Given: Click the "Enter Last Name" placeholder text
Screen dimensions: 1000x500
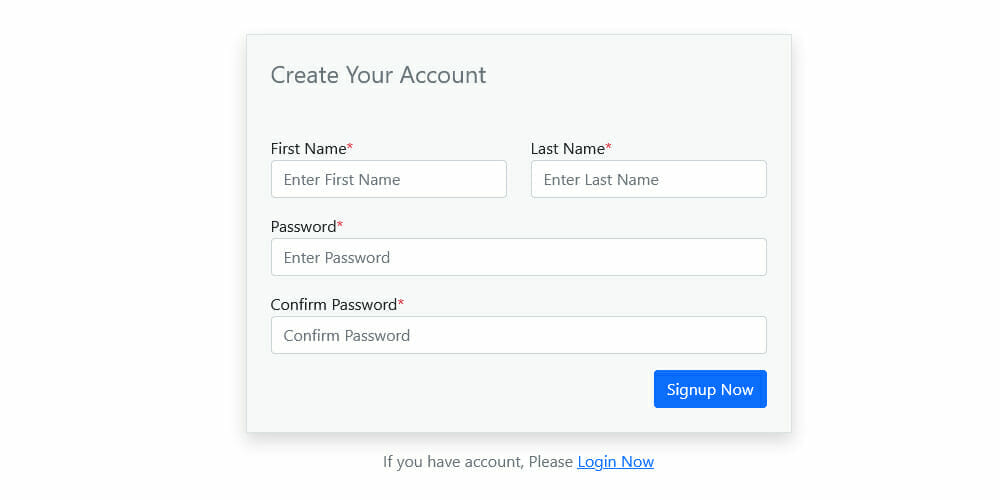Looking at the screenshot, I should coord(601,180).
